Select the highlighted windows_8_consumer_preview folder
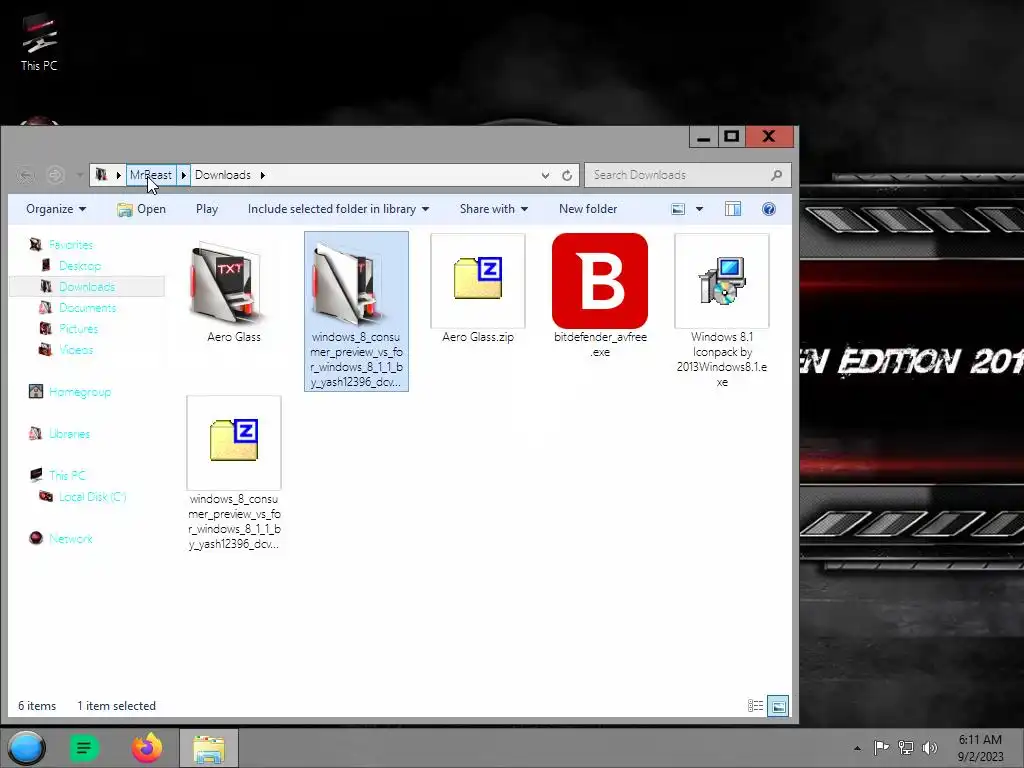 (357, 312)
